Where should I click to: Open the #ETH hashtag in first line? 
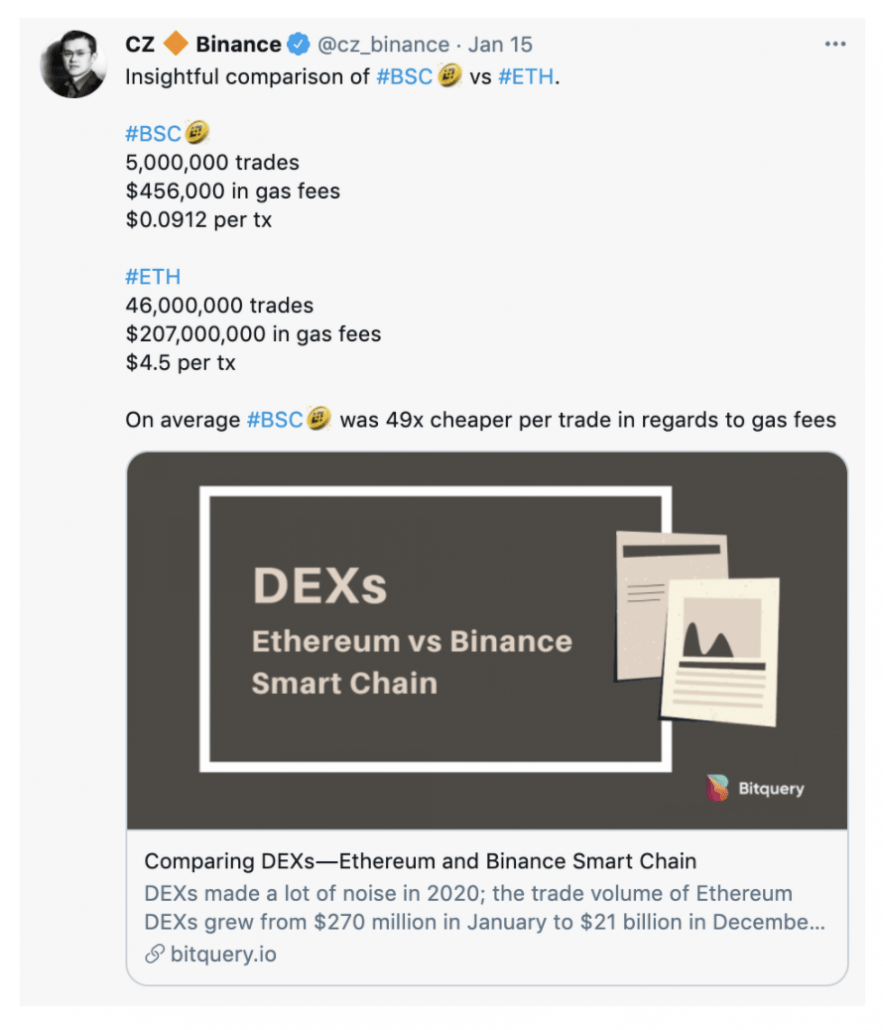tap(526, 77)
